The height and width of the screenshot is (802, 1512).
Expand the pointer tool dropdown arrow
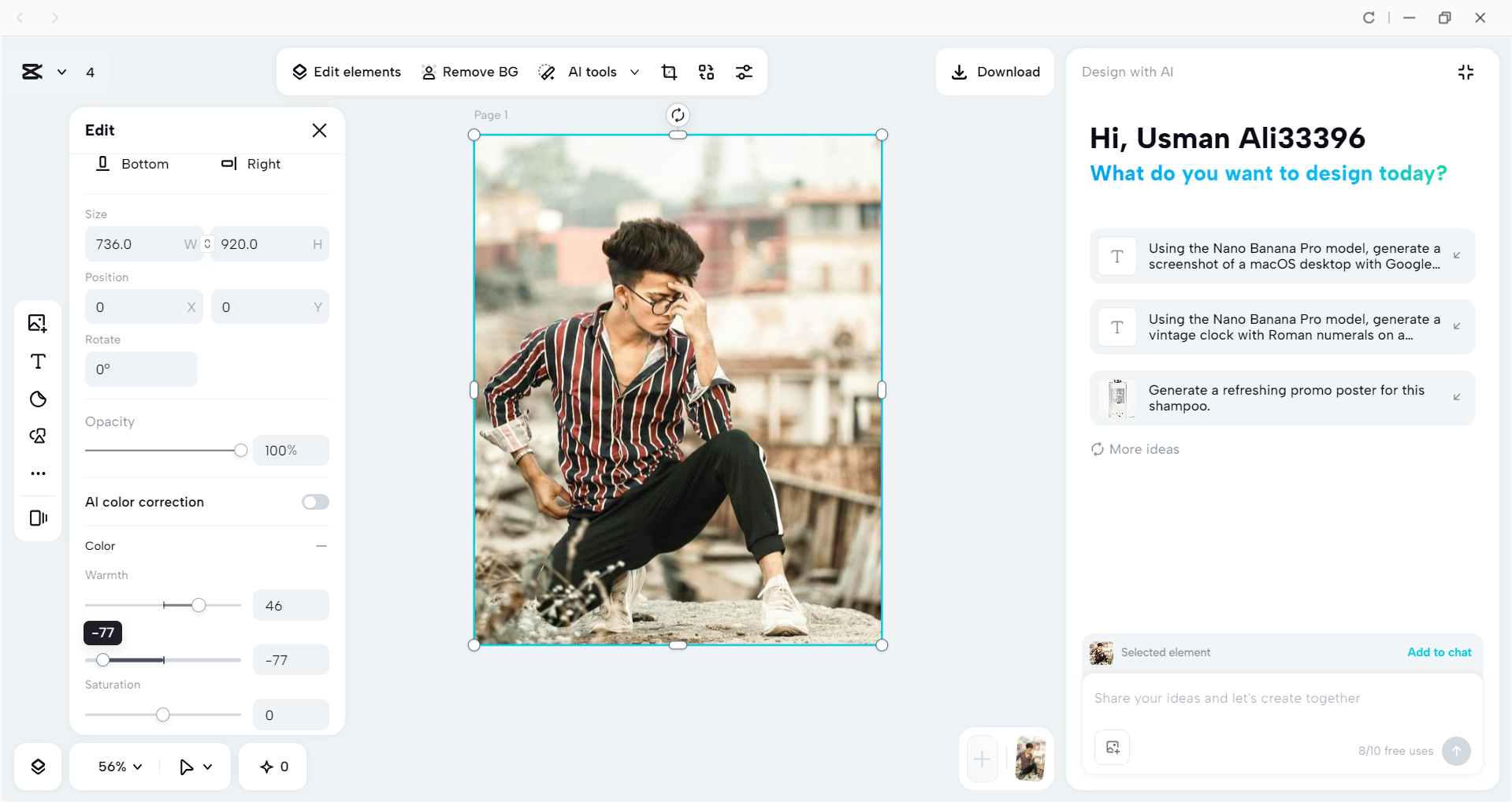pyautogui.click(x=208, y=767)
